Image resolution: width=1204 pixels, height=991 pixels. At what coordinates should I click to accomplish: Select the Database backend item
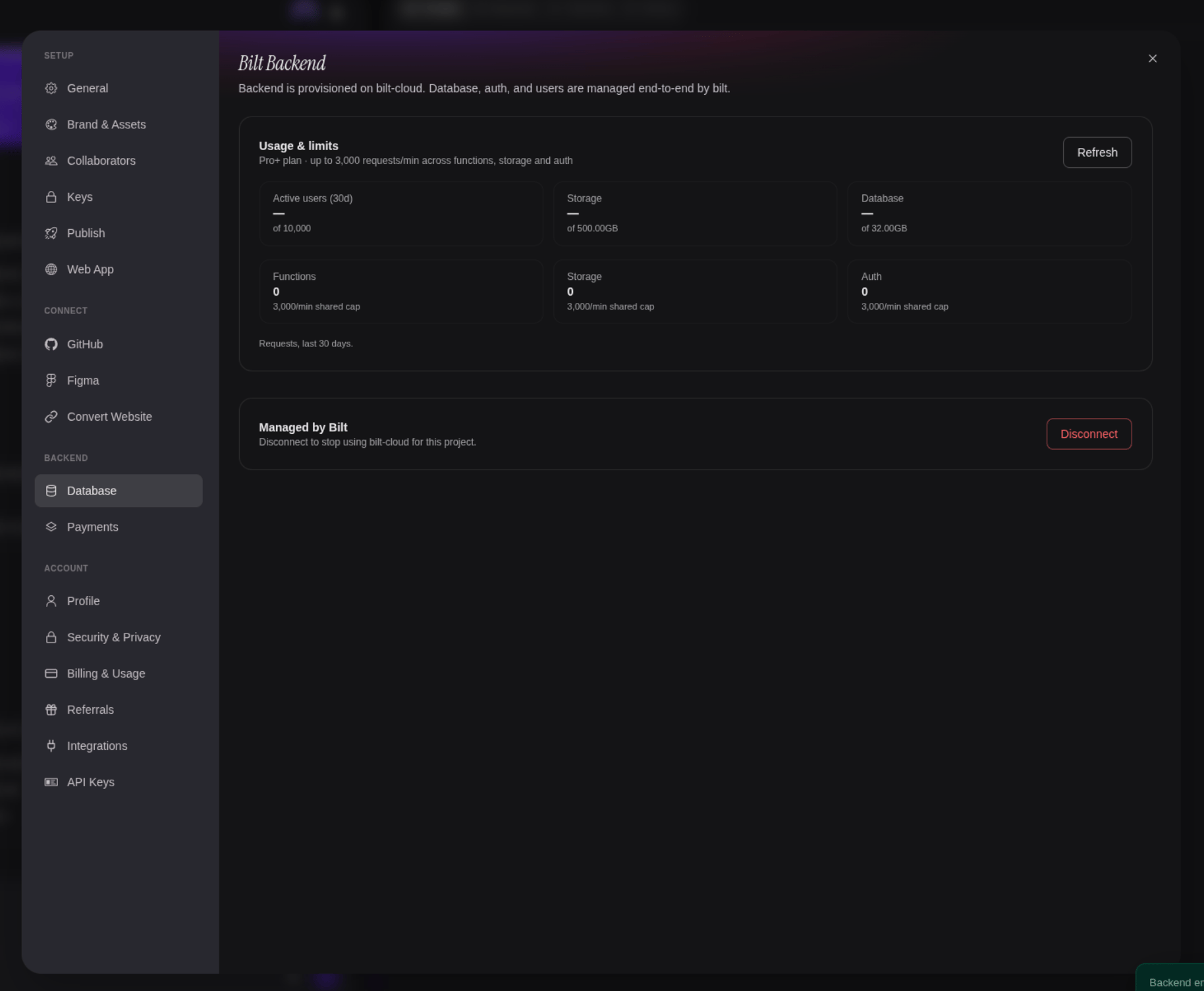click(119, 491)
